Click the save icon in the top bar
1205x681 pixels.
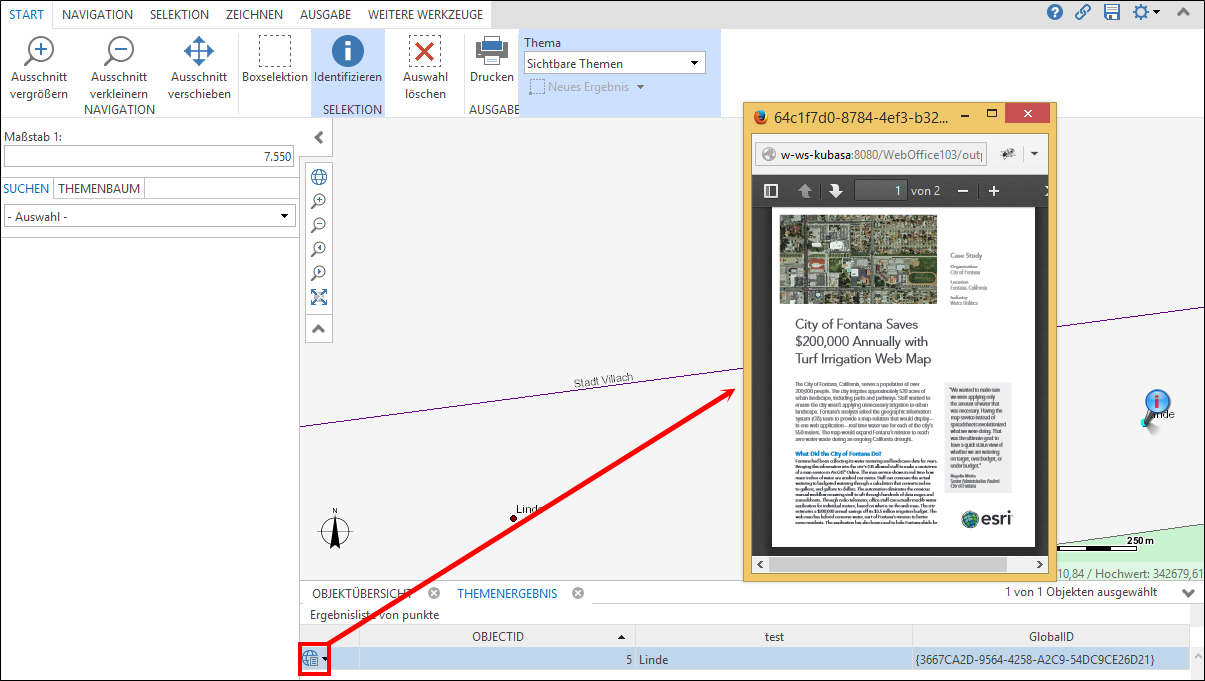pyautogui.click(x=1112, y=13)
